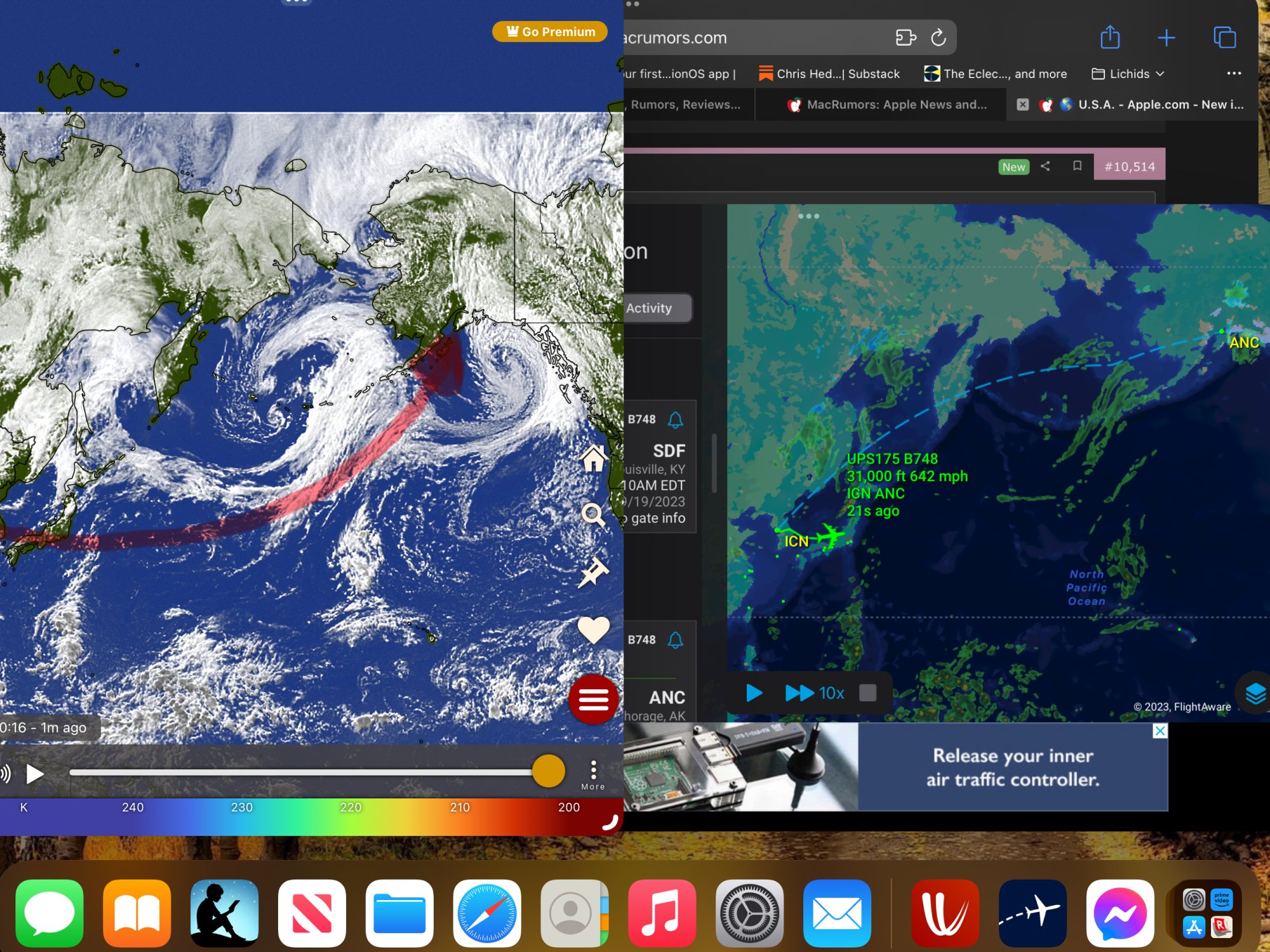Launch Kindle from the dock

tap(225, 913)
